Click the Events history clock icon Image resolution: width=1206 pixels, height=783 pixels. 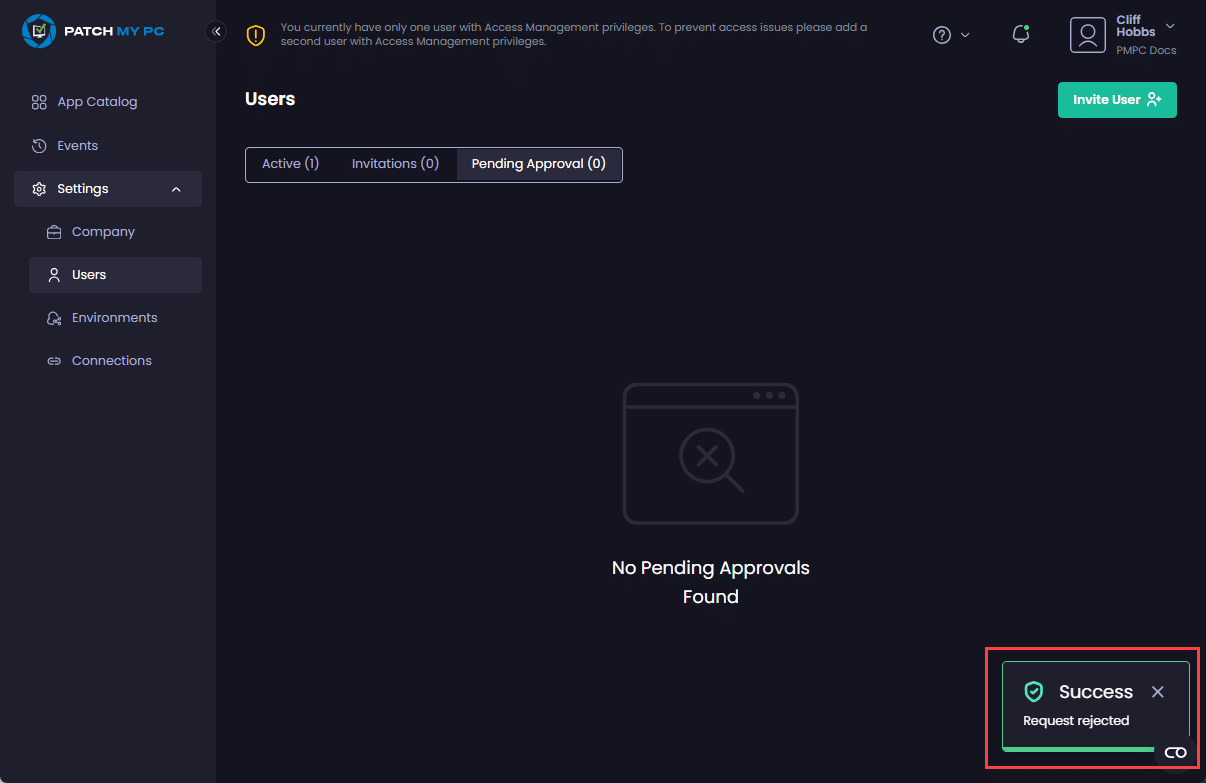tap(39, 146)
